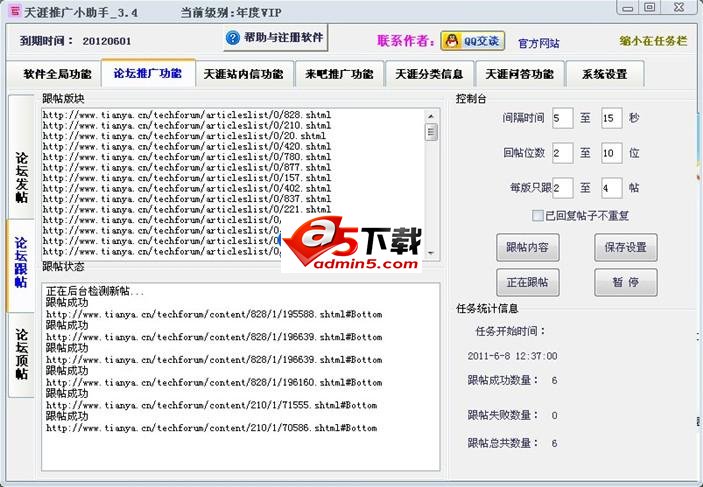Maximize the window
Viewport: 703px width, 487px height.
(650, 8)
